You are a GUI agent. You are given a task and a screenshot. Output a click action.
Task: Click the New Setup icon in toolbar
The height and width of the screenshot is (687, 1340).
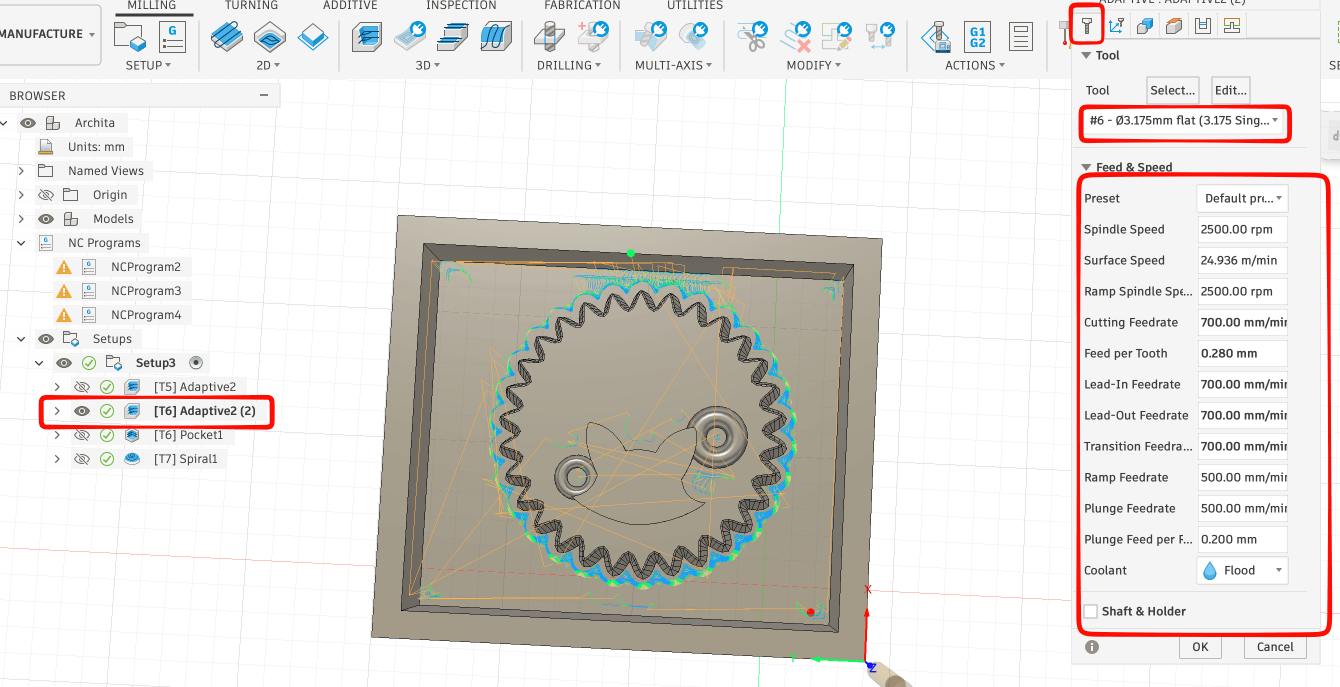tap(130, 38)
